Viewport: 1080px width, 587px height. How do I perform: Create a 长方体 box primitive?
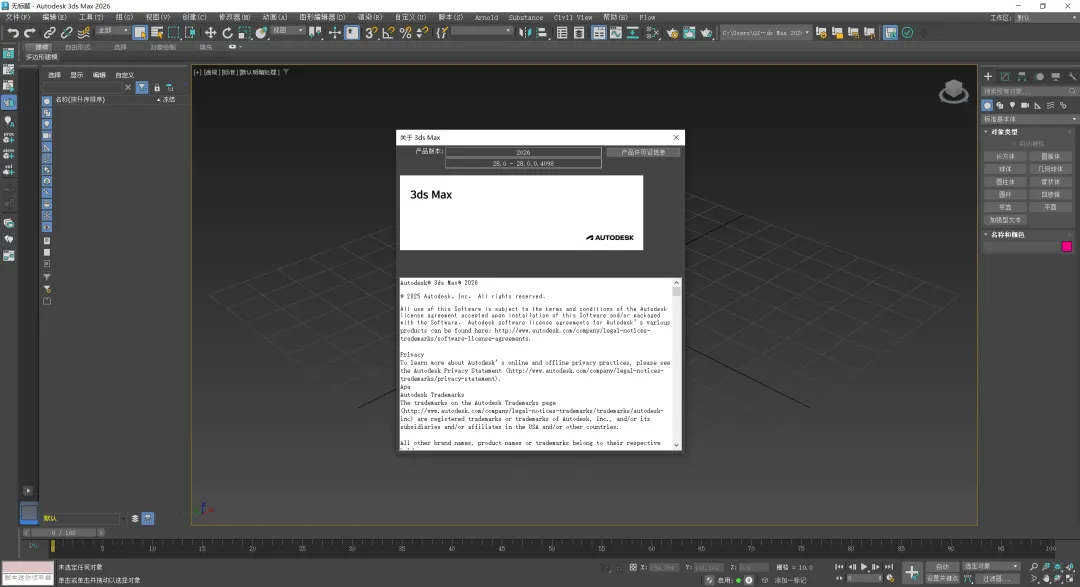point(1005,156)
